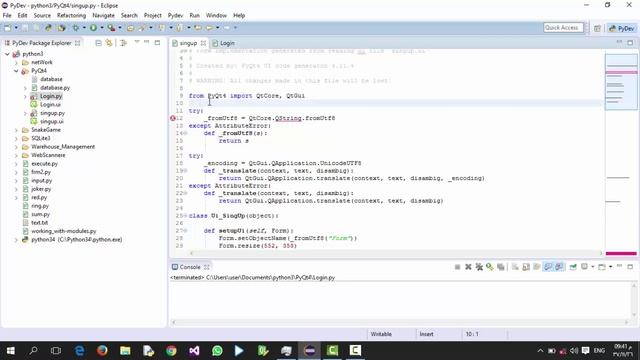Click the Terminate stop icon in Console
The width and height of the screenshot is (640, 360).
point(458,267)
